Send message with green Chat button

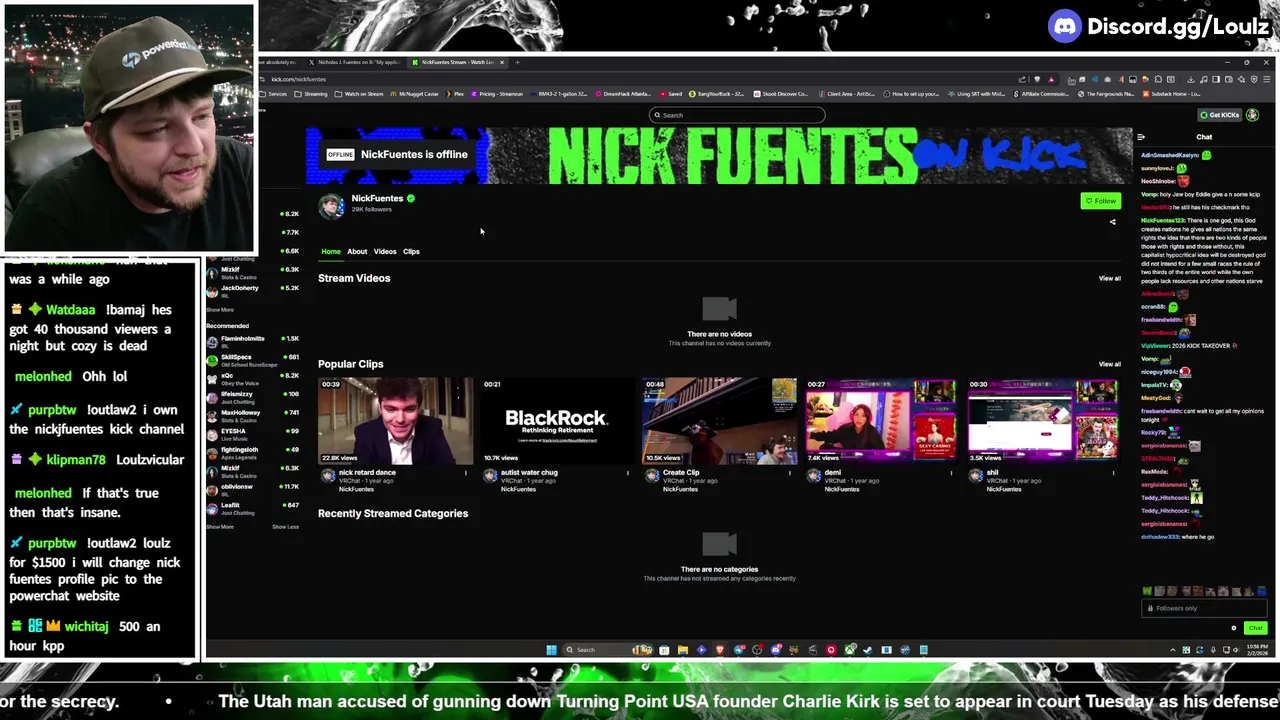click(1256, 628)
